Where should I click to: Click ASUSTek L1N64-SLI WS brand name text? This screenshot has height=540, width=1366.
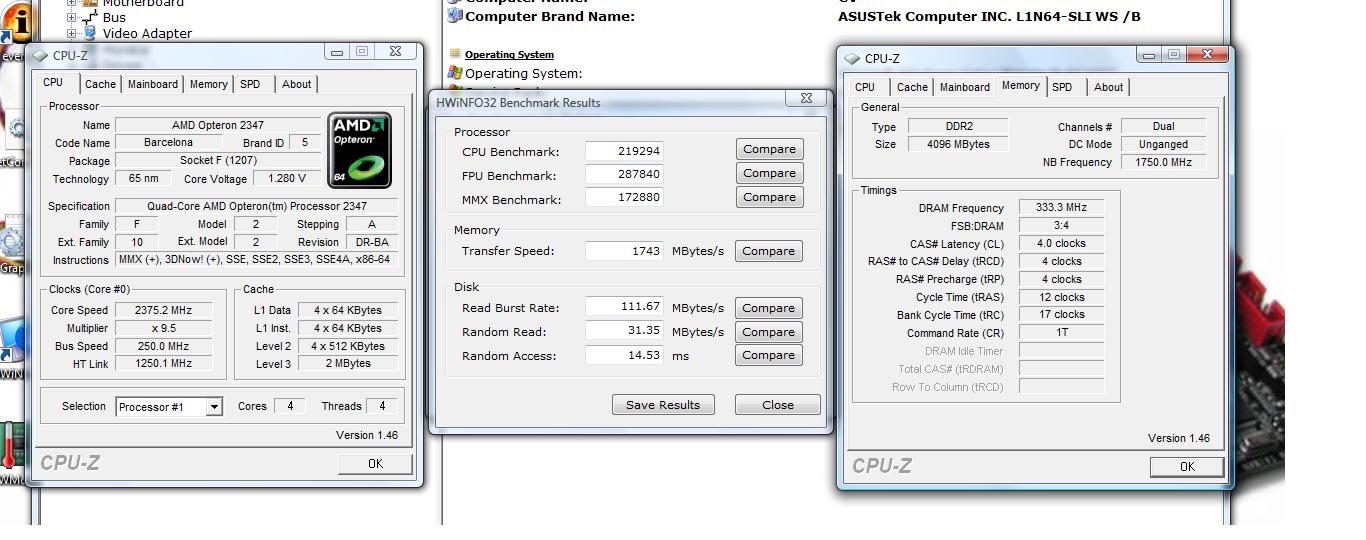coord(989,16)
